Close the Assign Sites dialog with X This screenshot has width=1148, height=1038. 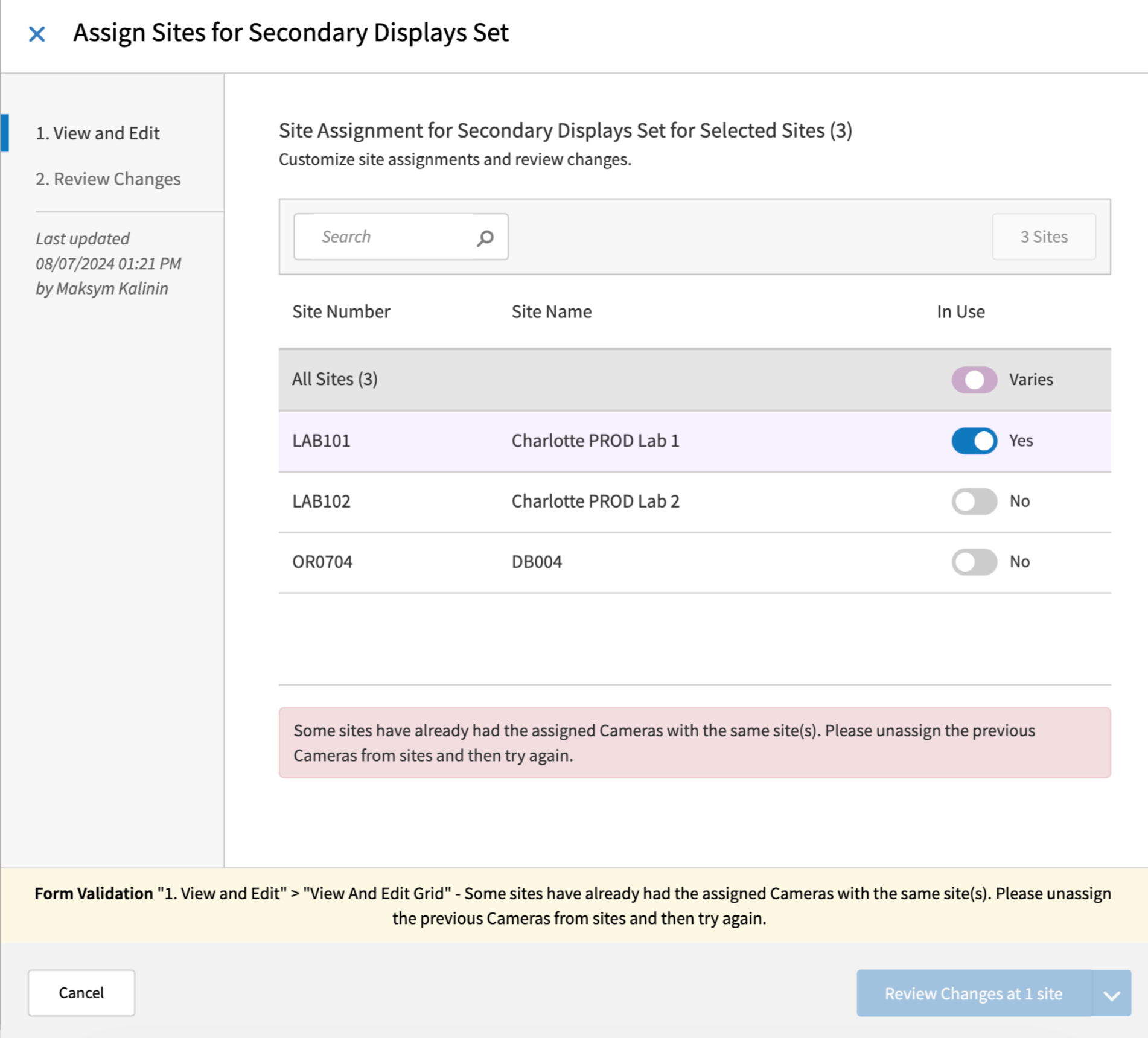pyautogui.click(x=37, y=34)
